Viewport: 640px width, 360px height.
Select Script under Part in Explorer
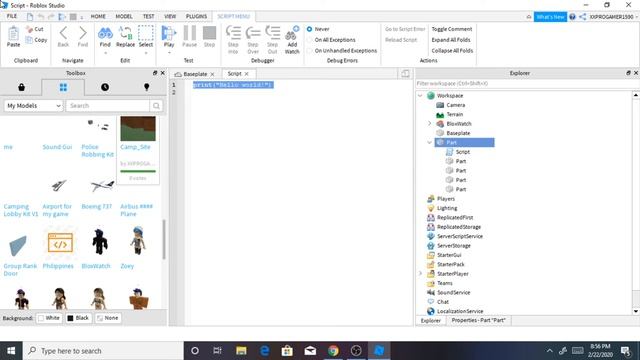463,152
